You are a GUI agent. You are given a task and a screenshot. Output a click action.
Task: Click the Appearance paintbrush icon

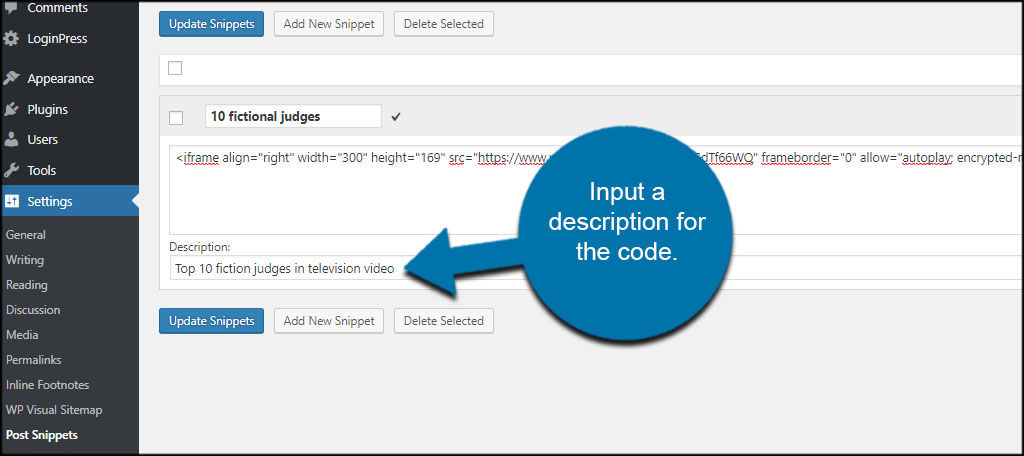click(11, 78)
